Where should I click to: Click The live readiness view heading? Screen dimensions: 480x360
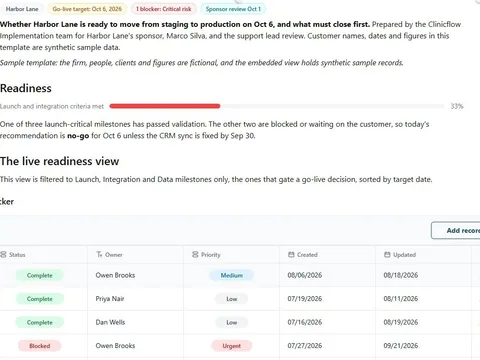tap(59, 161)
